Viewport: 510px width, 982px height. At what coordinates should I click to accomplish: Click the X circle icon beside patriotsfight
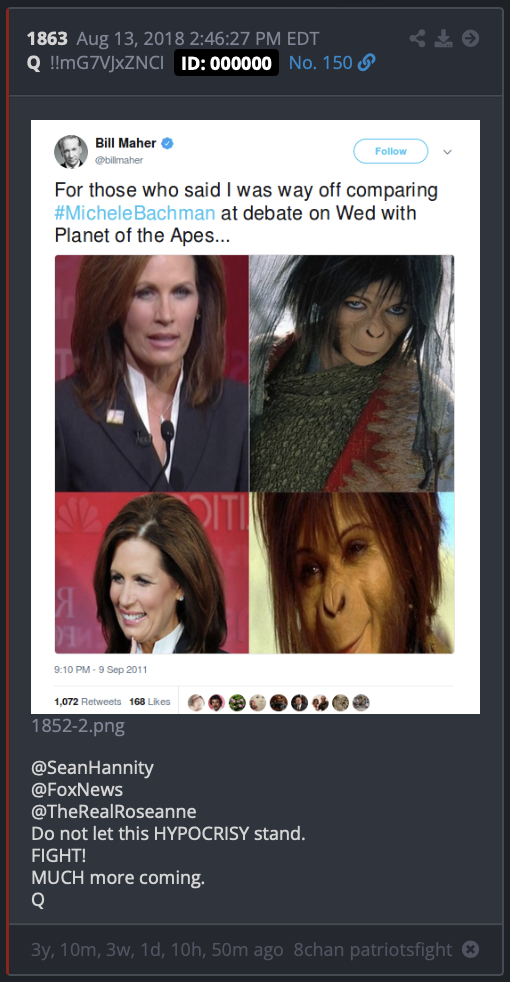(x=471, y=949)
